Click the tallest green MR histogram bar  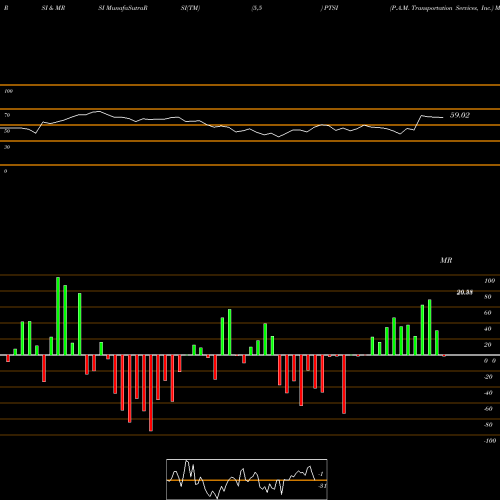(58, 316)
